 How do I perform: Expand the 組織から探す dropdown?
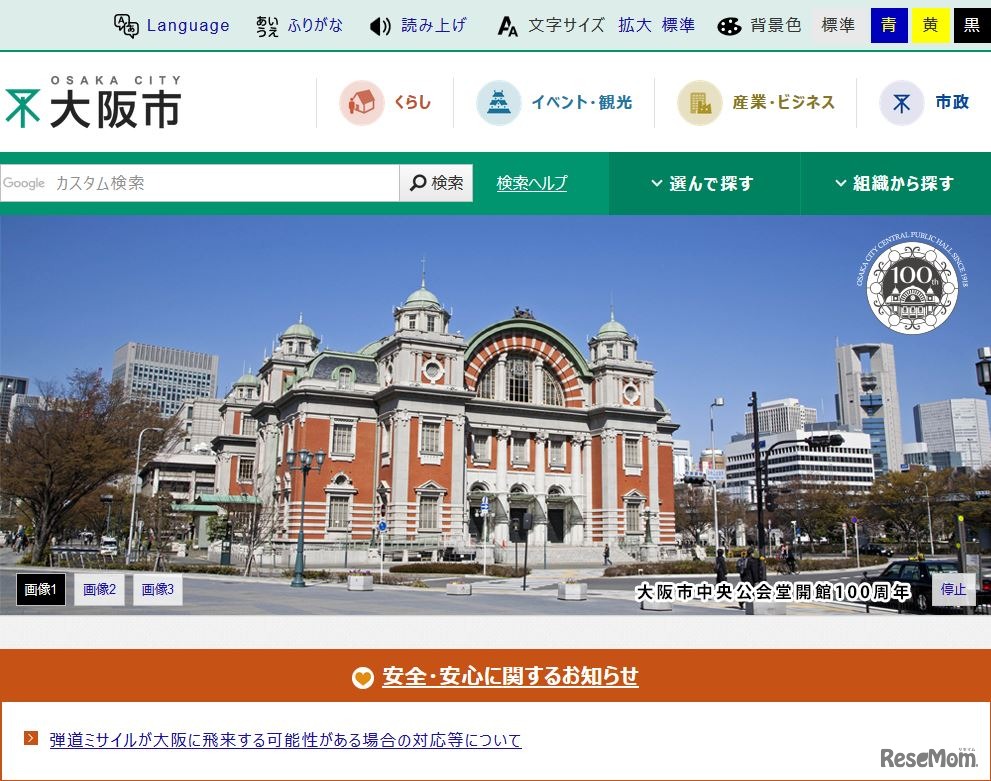(x=893, y=184)
